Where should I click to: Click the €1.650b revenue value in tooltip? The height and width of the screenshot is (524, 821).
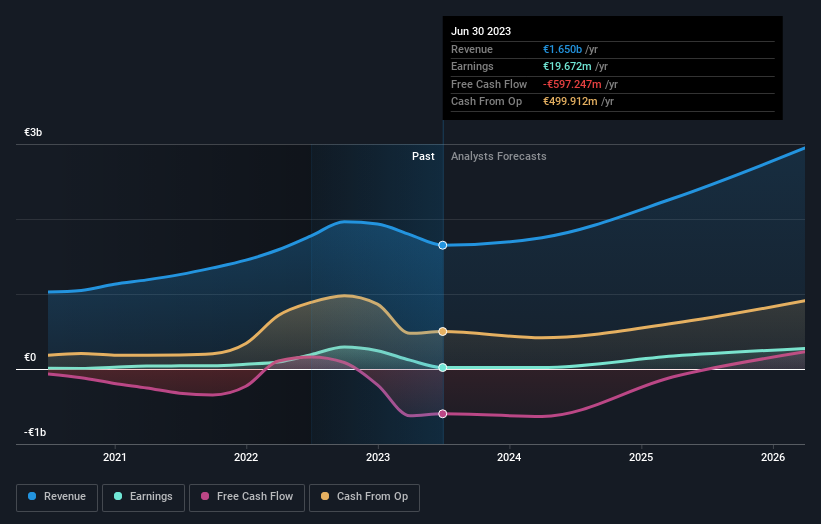pos(562,49)
